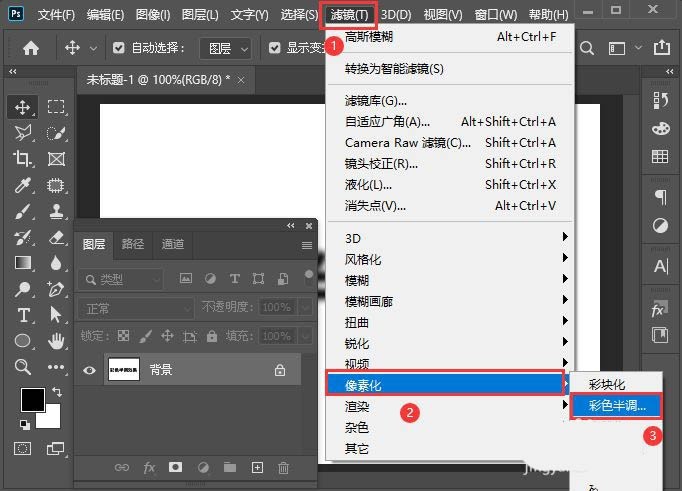The width and height of the screenshot is (682, 491).
Task: Click the share export icon
Action: tap(662, 47)
